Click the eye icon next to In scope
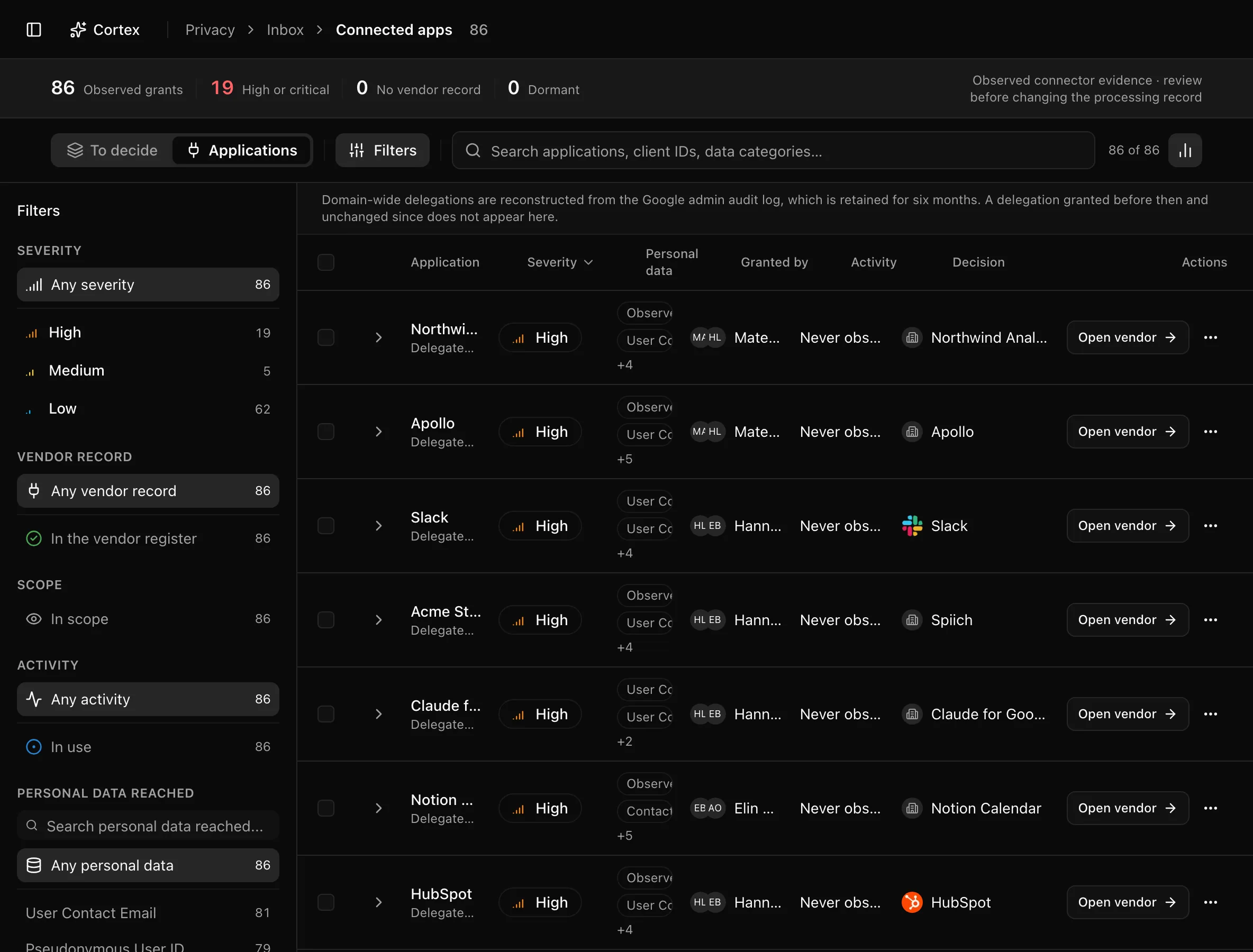This screenshot has width=1253, height=952. point(34,619)
